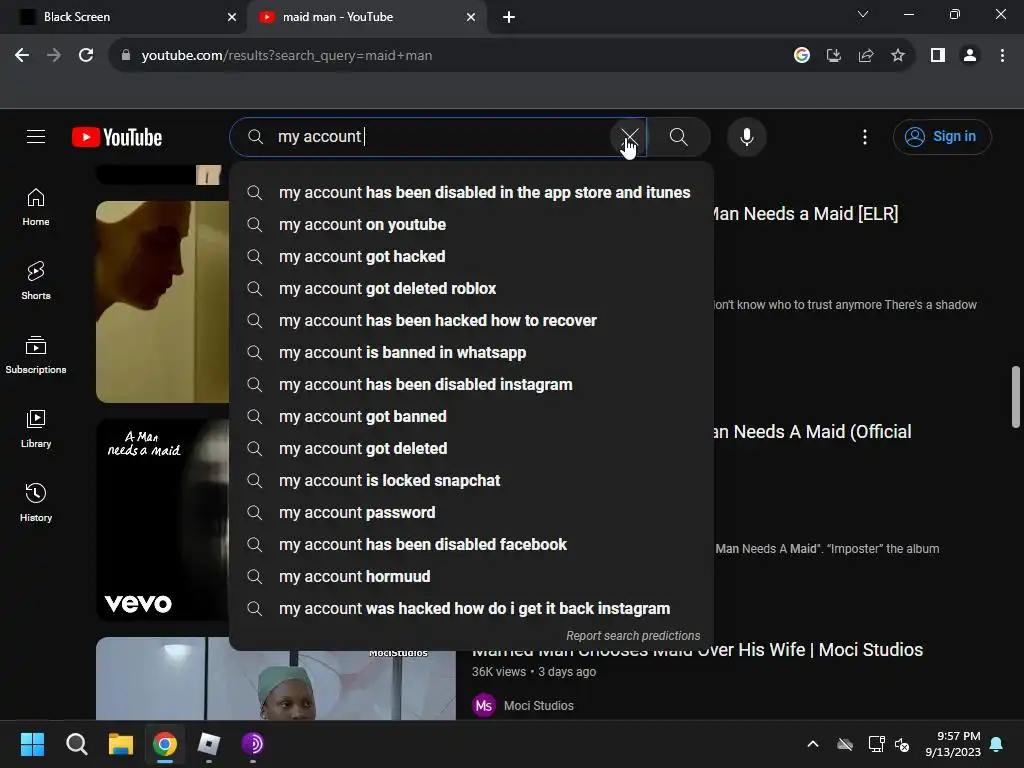
Task: Choose 'my account has been disabled facebook'
Action: 472,545
